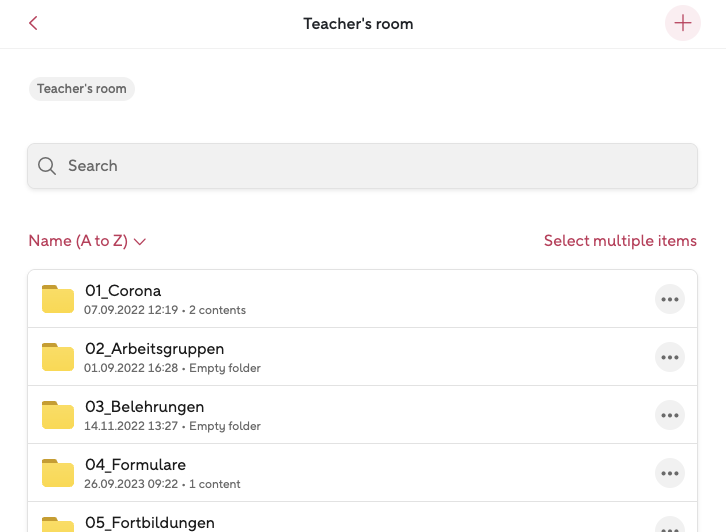Open the 02_Arbeitsgruppen folder by name
Viewport: 726px width, 532px height.
(154, 349)
